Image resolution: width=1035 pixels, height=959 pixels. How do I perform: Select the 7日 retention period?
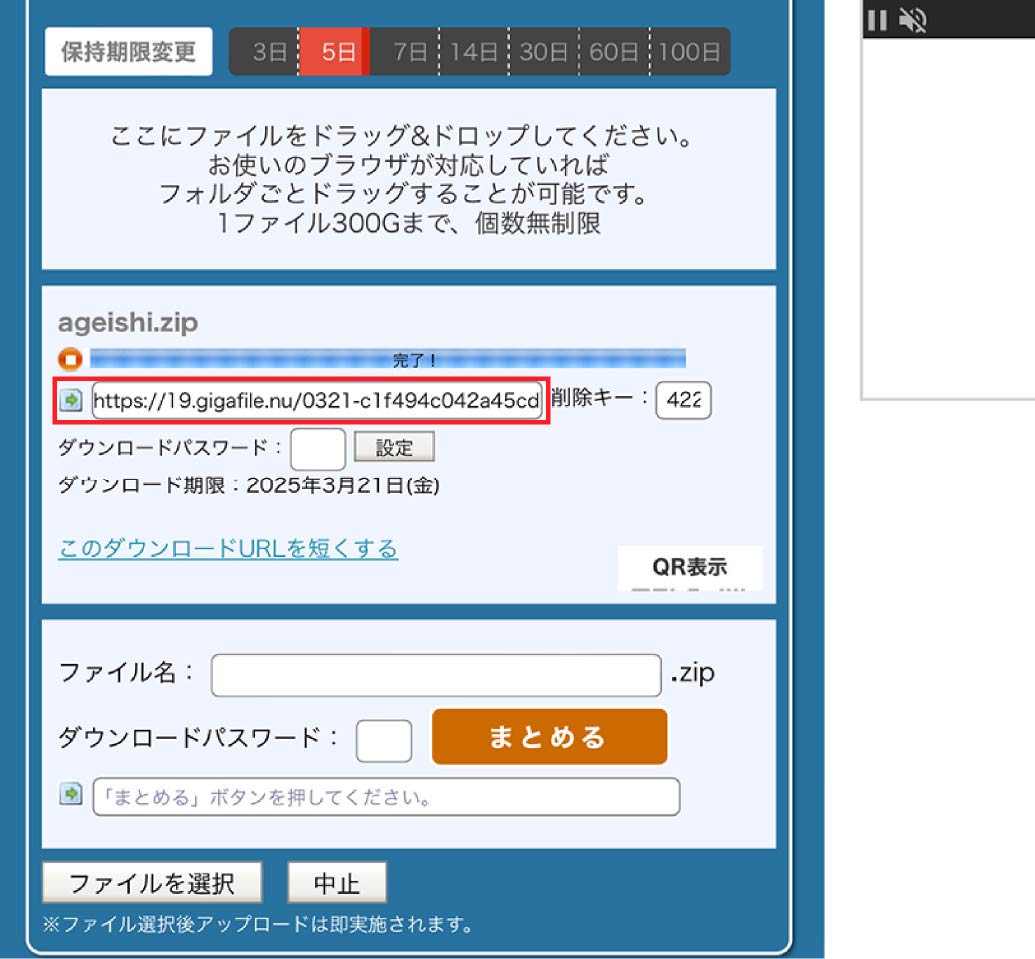(x=410, y=52)
